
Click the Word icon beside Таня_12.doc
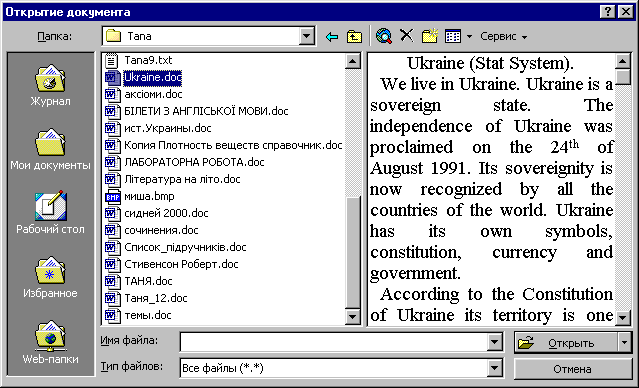pos(112,299)
